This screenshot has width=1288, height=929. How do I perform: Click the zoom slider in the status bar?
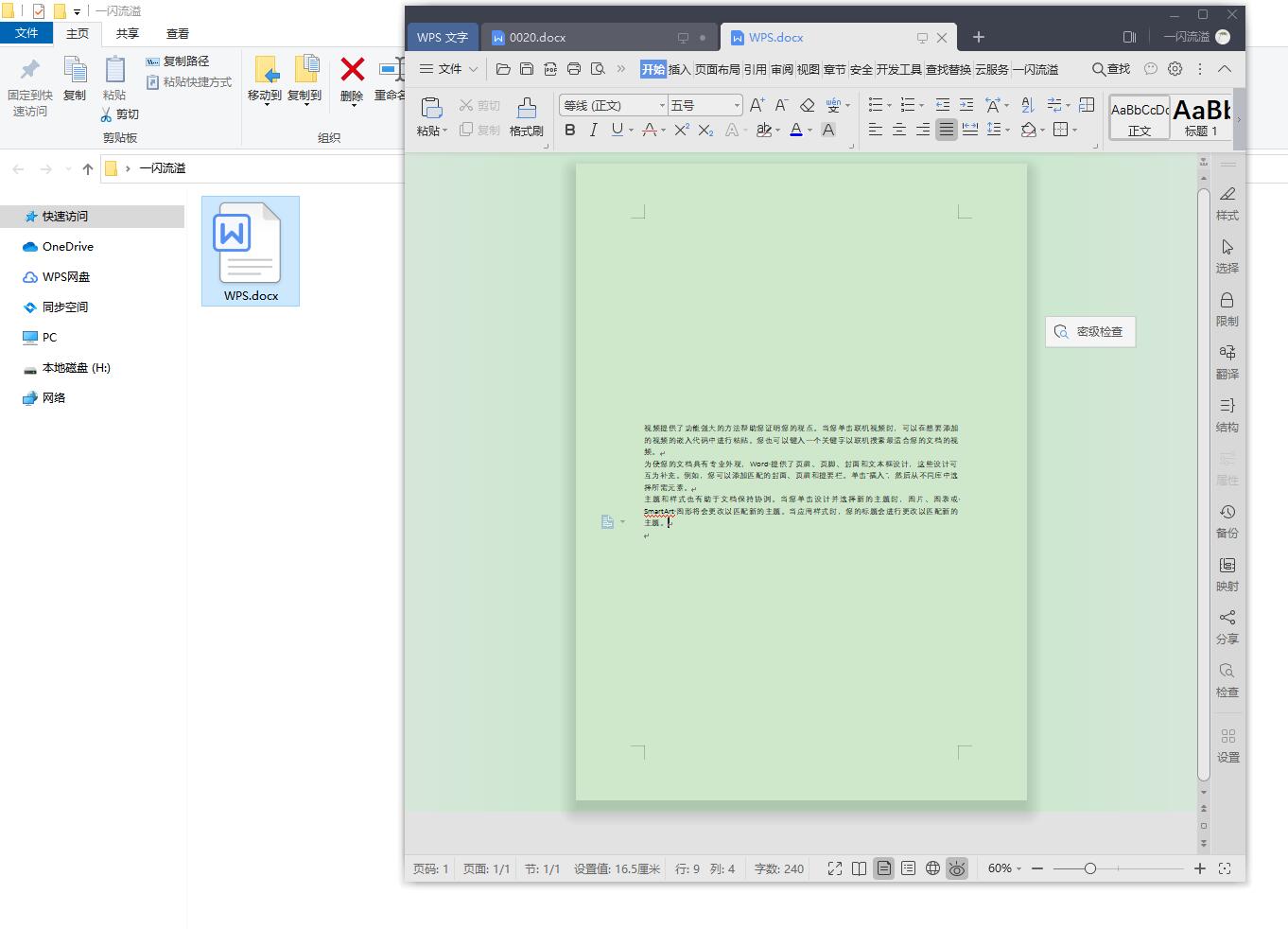1089,868
